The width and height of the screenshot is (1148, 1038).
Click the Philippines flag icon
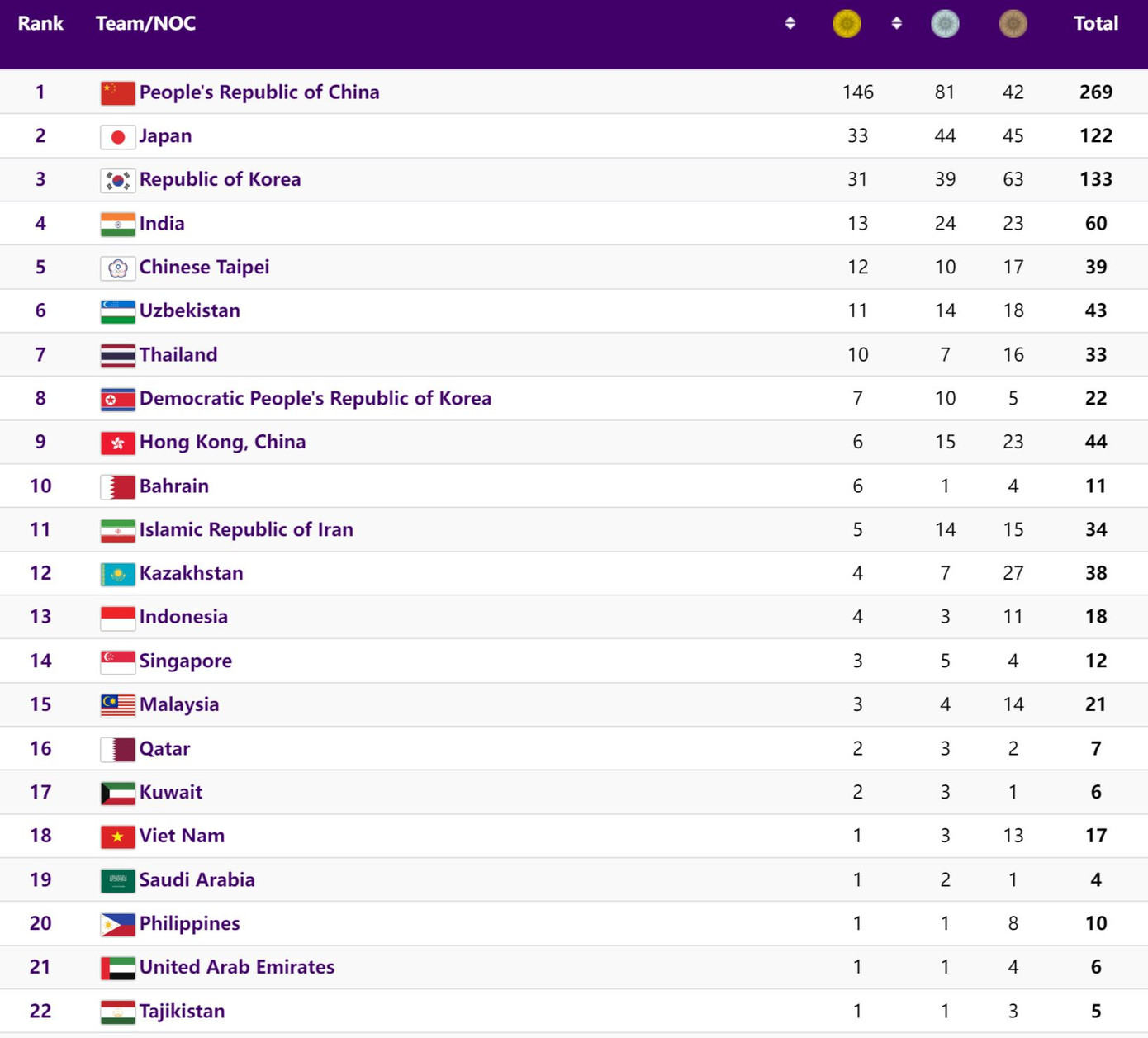coord(117,924)
